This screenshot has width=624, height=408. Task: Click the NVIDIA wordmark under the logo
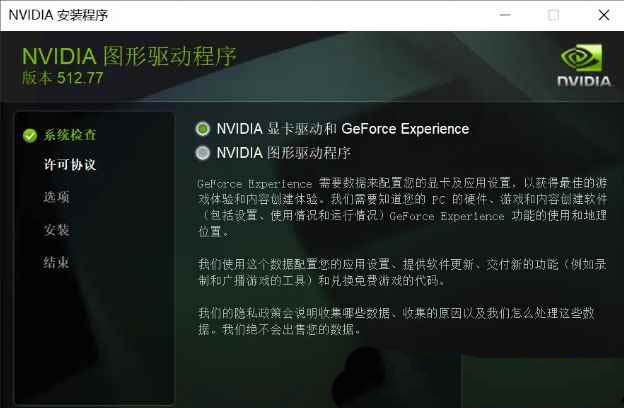(x=584, y=81)
